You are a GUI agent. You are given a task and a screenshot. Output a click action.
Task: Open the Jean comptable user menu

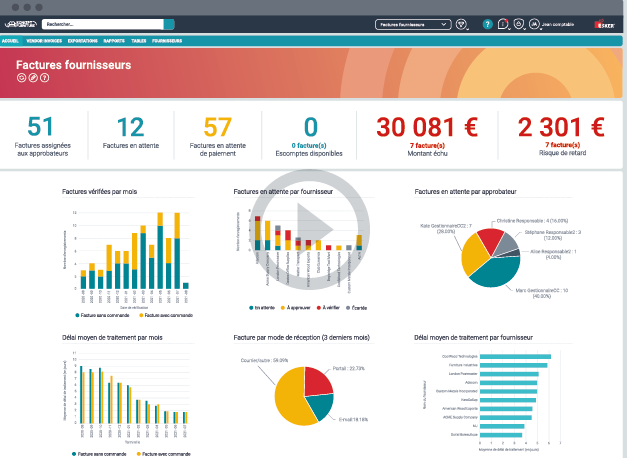pyautogui.click(x=552, y=24)
